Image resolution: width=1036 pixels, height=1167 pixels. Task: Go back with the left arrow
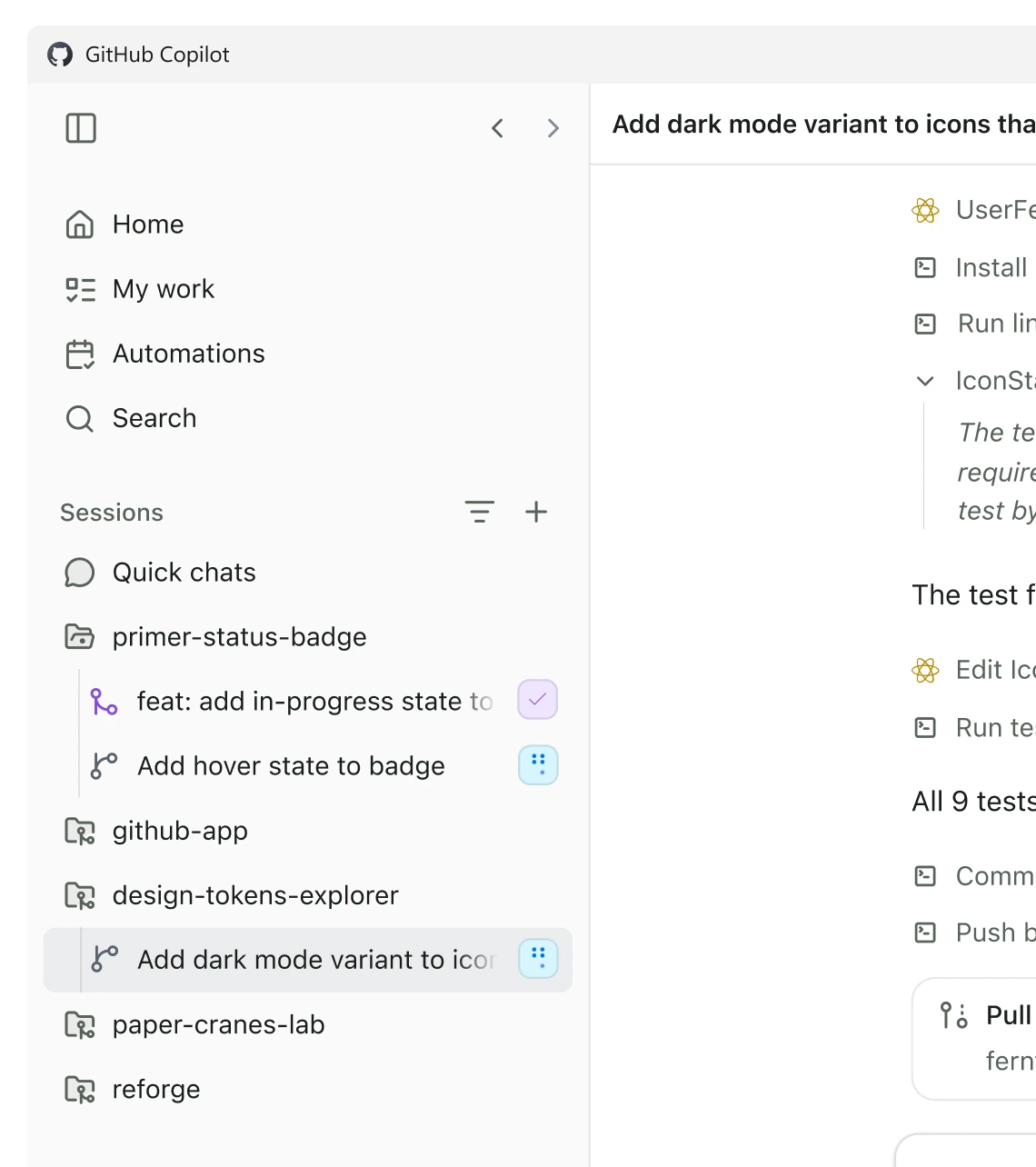497,128
